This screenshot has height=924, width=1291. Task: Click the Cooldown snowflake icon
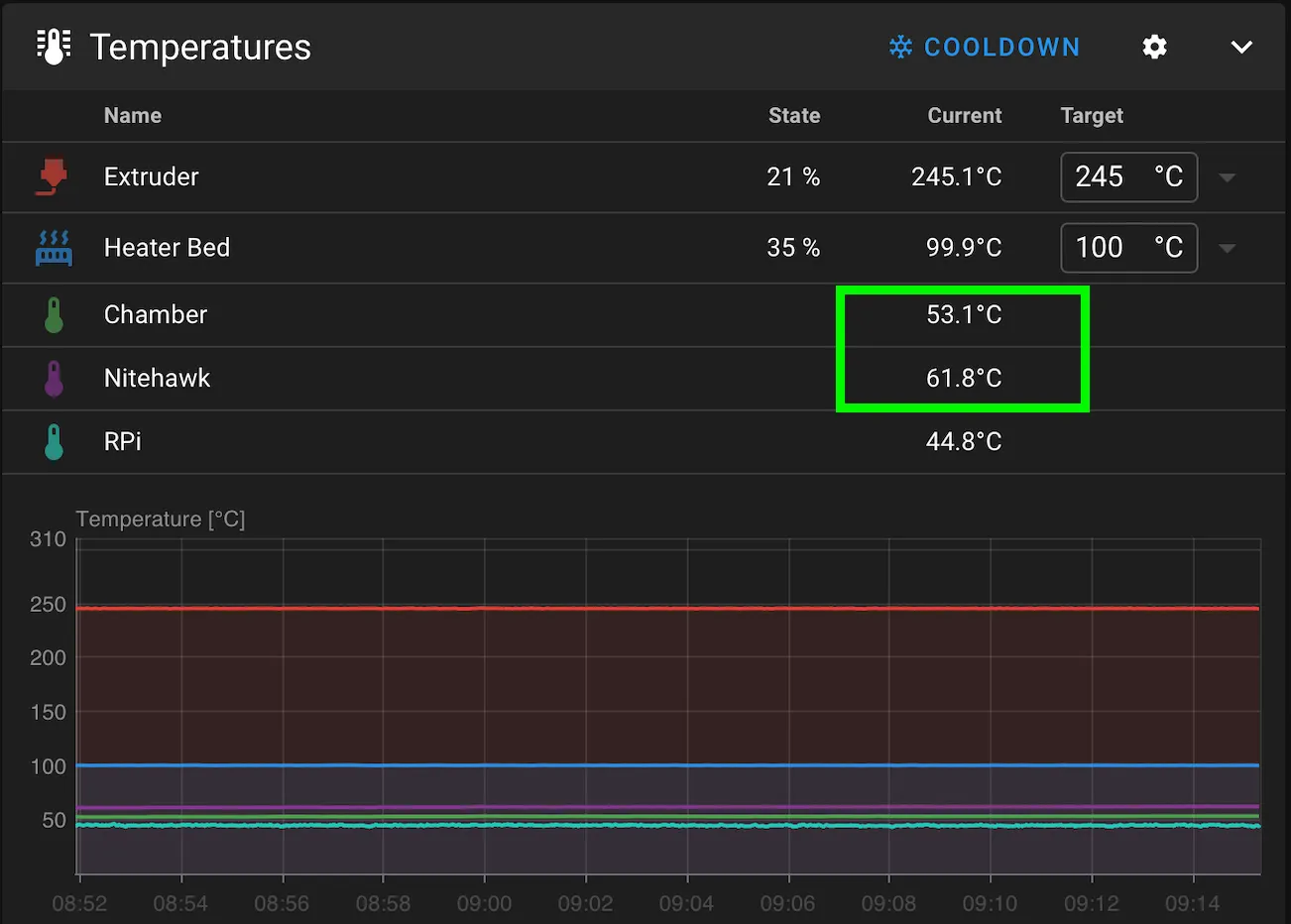[900, 47]
